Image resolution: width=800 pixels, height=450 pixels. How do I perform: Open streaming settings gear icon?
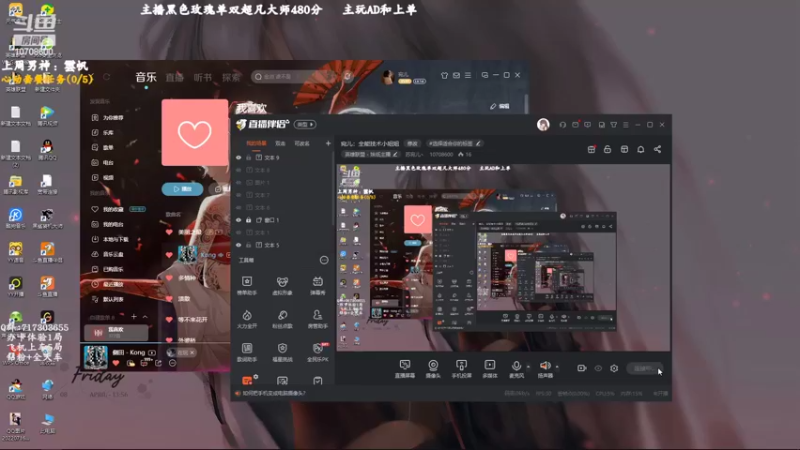click(x=614, y=368)
